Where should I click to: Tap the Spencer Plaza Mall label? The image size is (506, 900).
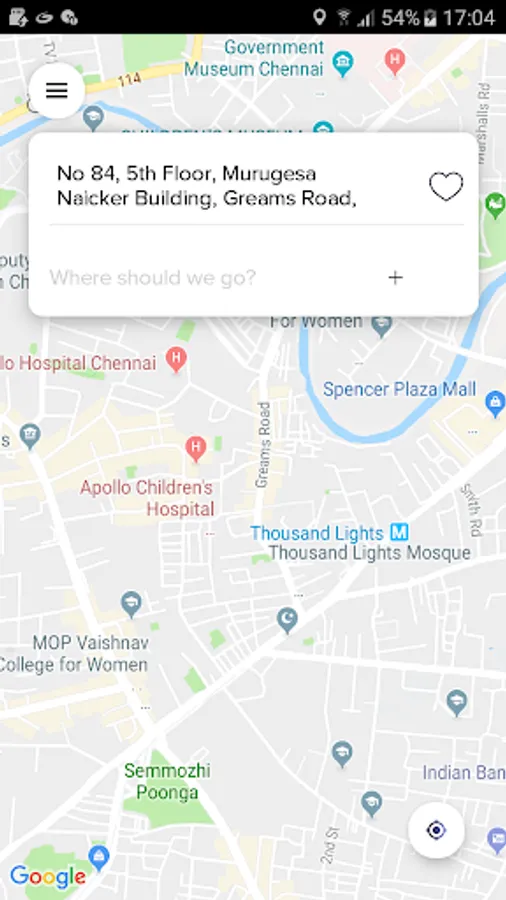[x=399, y=389]
